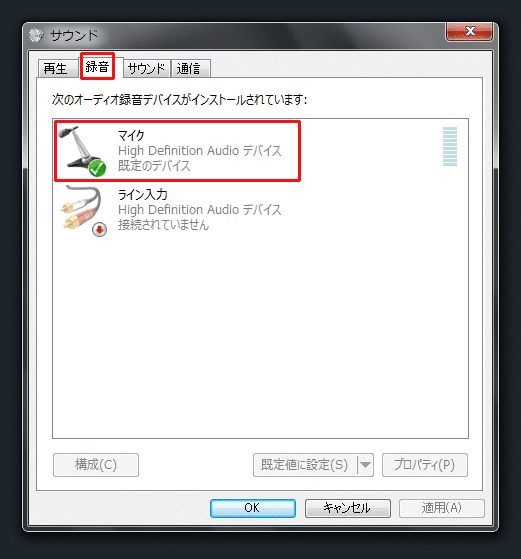Click the microphone volume level meter
The width and height of the screenshot is (521, 559).
click(450, 147)
